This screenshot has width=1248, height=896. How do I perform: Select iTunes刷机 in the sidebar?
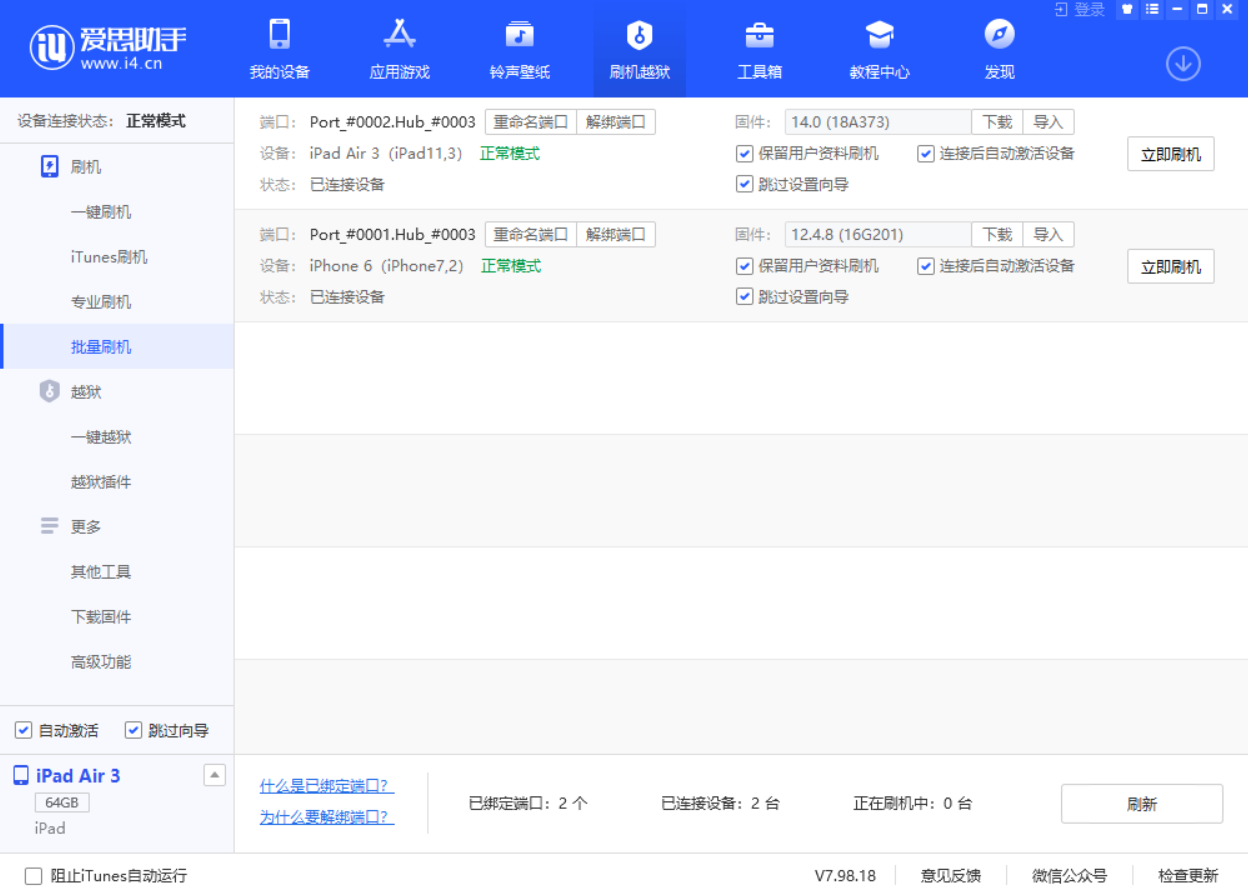pos(117,257)
